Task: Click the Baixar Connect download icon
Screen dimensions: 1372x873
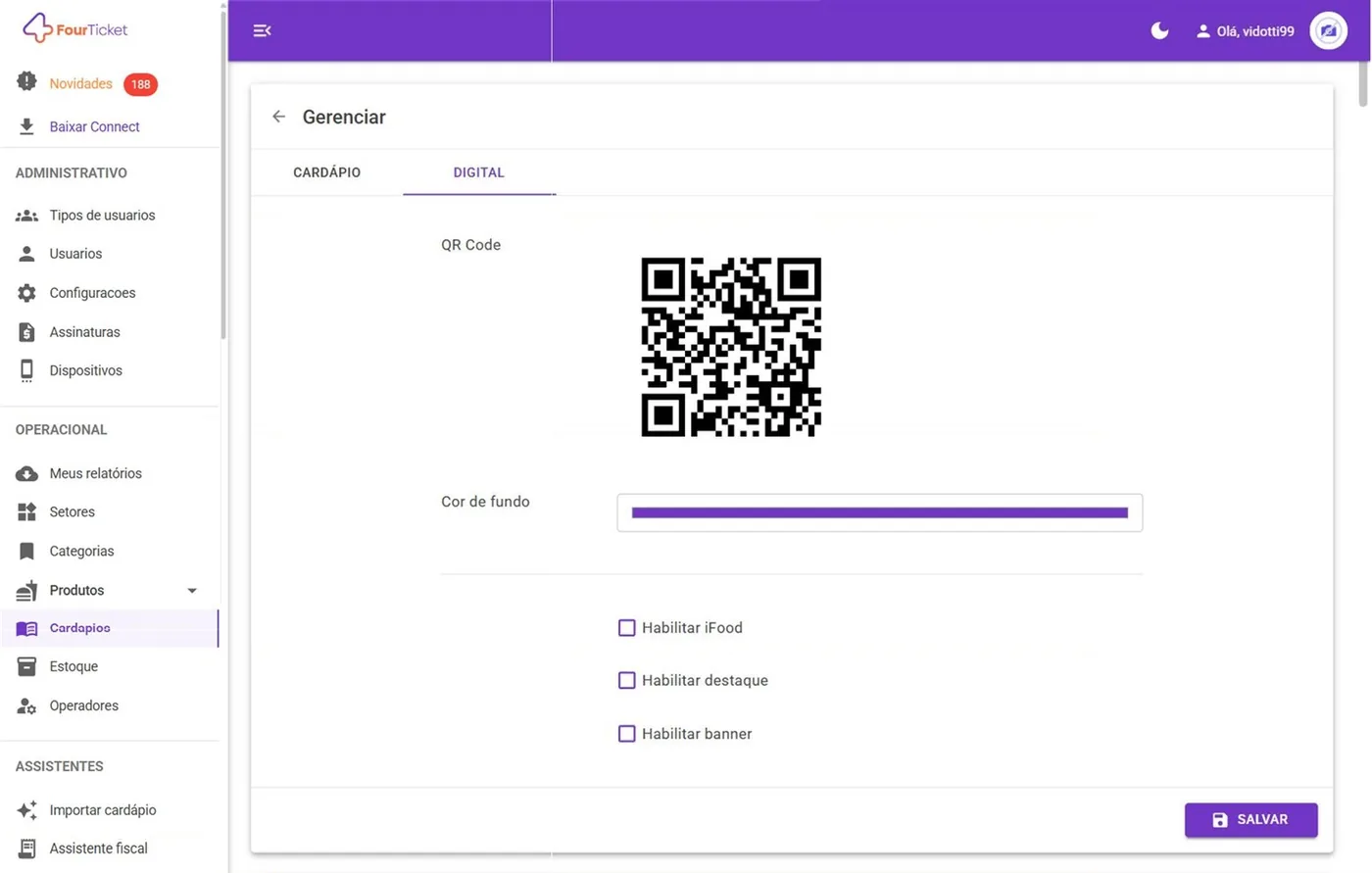Action: point(26,126)
